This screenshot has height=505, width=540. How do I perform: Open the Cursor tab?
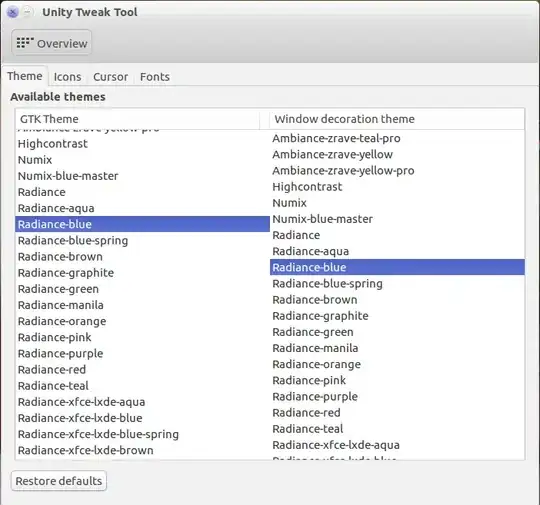(110, 77)
